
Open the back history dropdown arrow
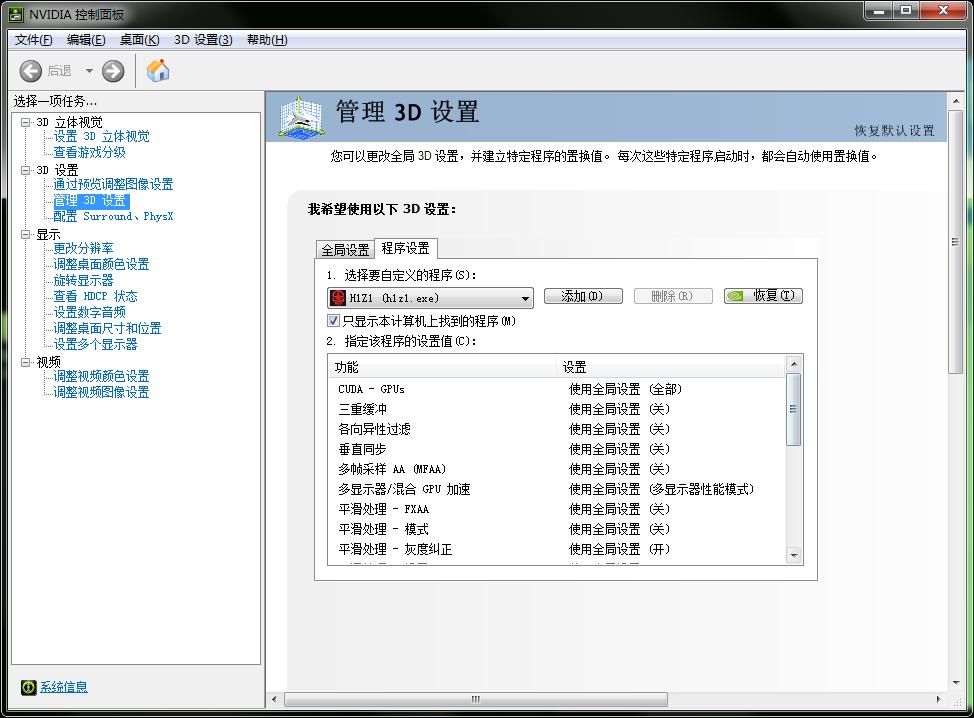[x=89, y=71]
